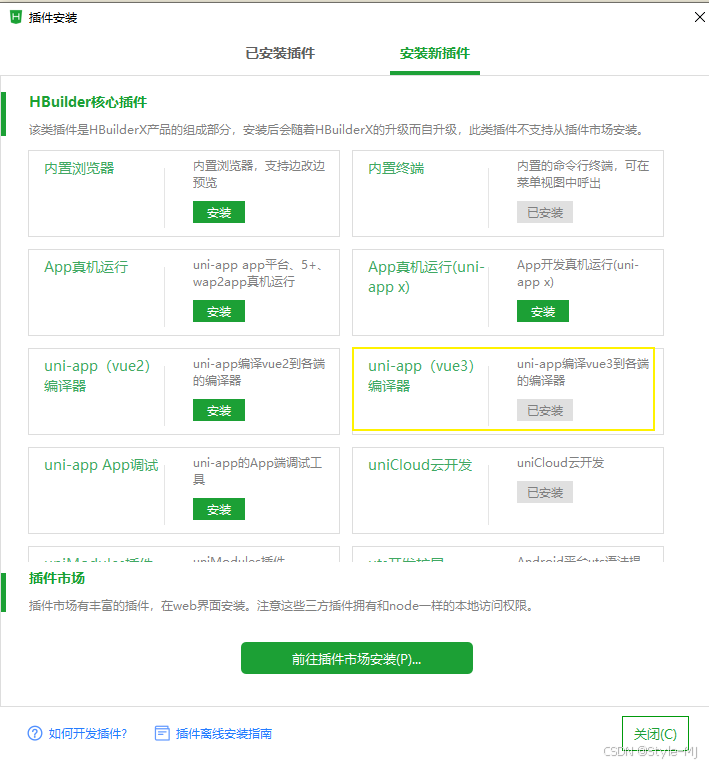Click description text 内置浏览器，支持边改边预览
This screenshot has width=709, height=764.
pos(259,174)
